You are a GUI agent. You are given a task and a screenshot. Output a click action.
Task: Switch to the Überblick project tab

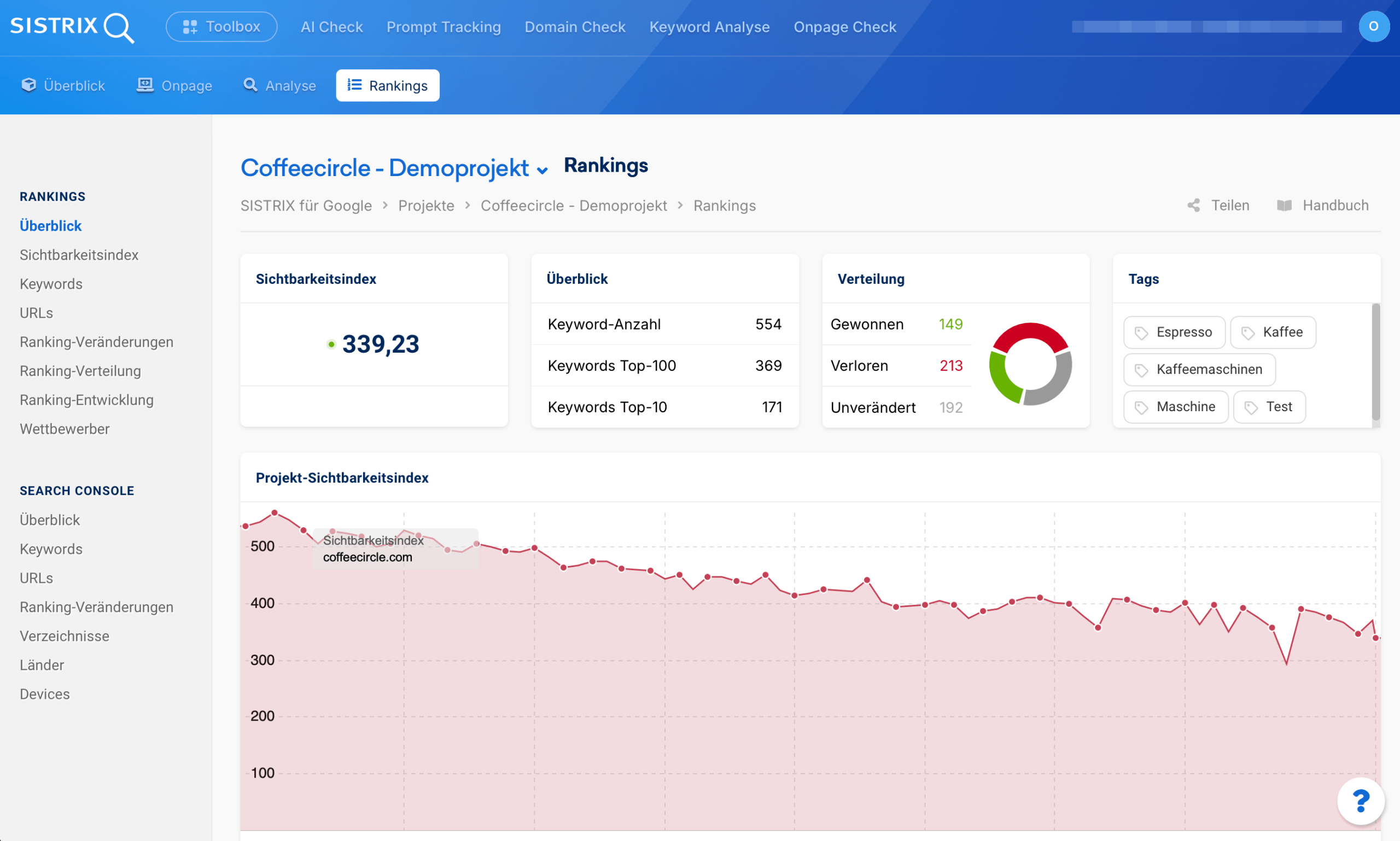point(63,85)
